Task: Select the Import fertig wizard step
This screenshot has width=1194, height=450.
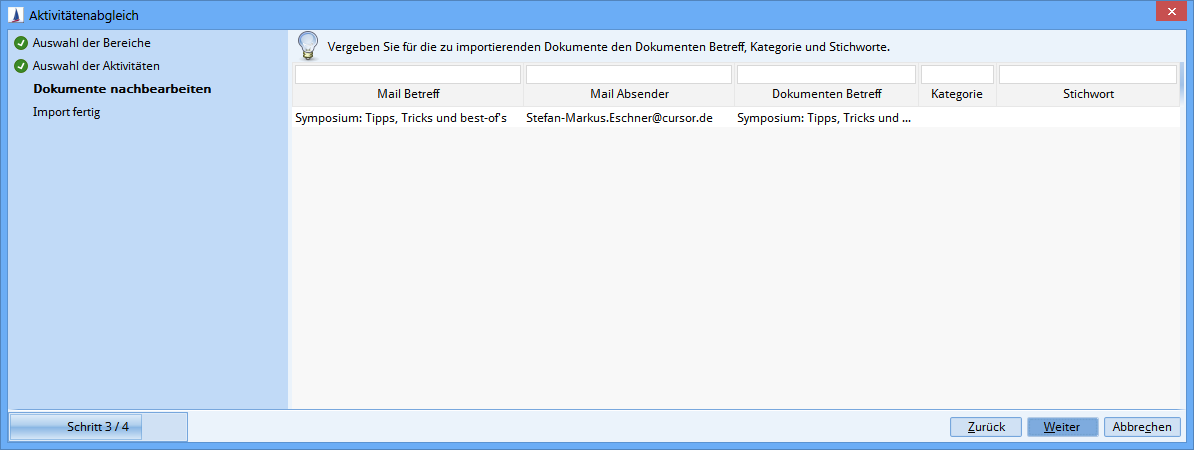Action: tap(66, 112)
